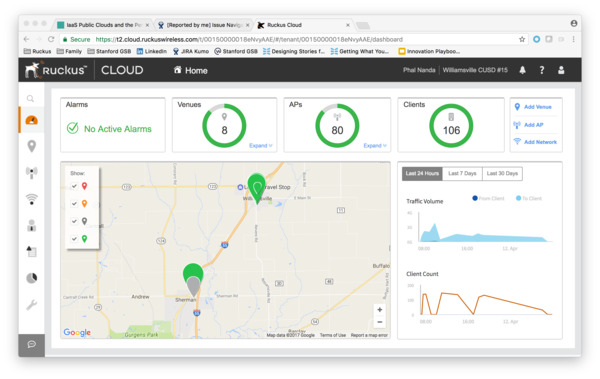Toggle gray pin checkbox in Show panel
The image size is (600, 379).
[74, 221]
